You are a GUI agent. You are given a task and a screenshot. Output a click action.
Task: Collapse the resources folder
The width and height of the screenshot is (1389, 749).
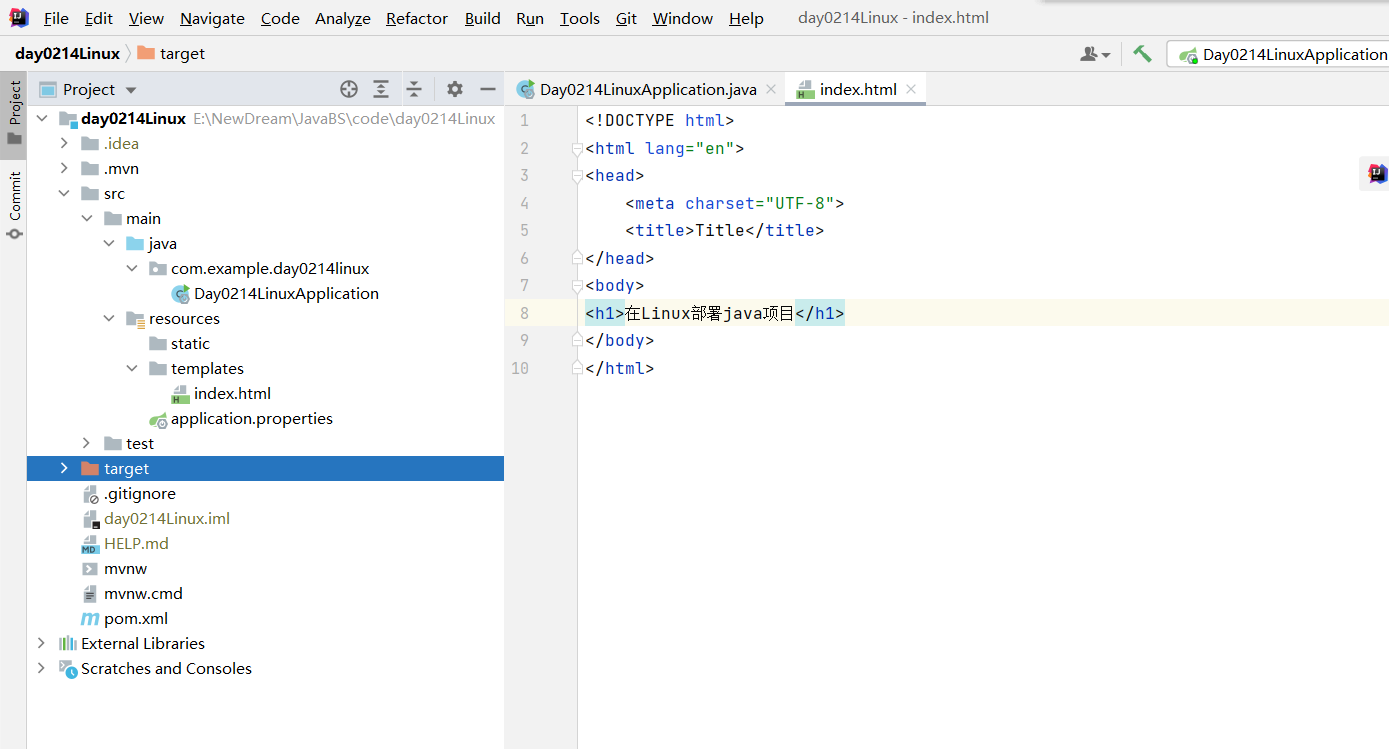109,318
